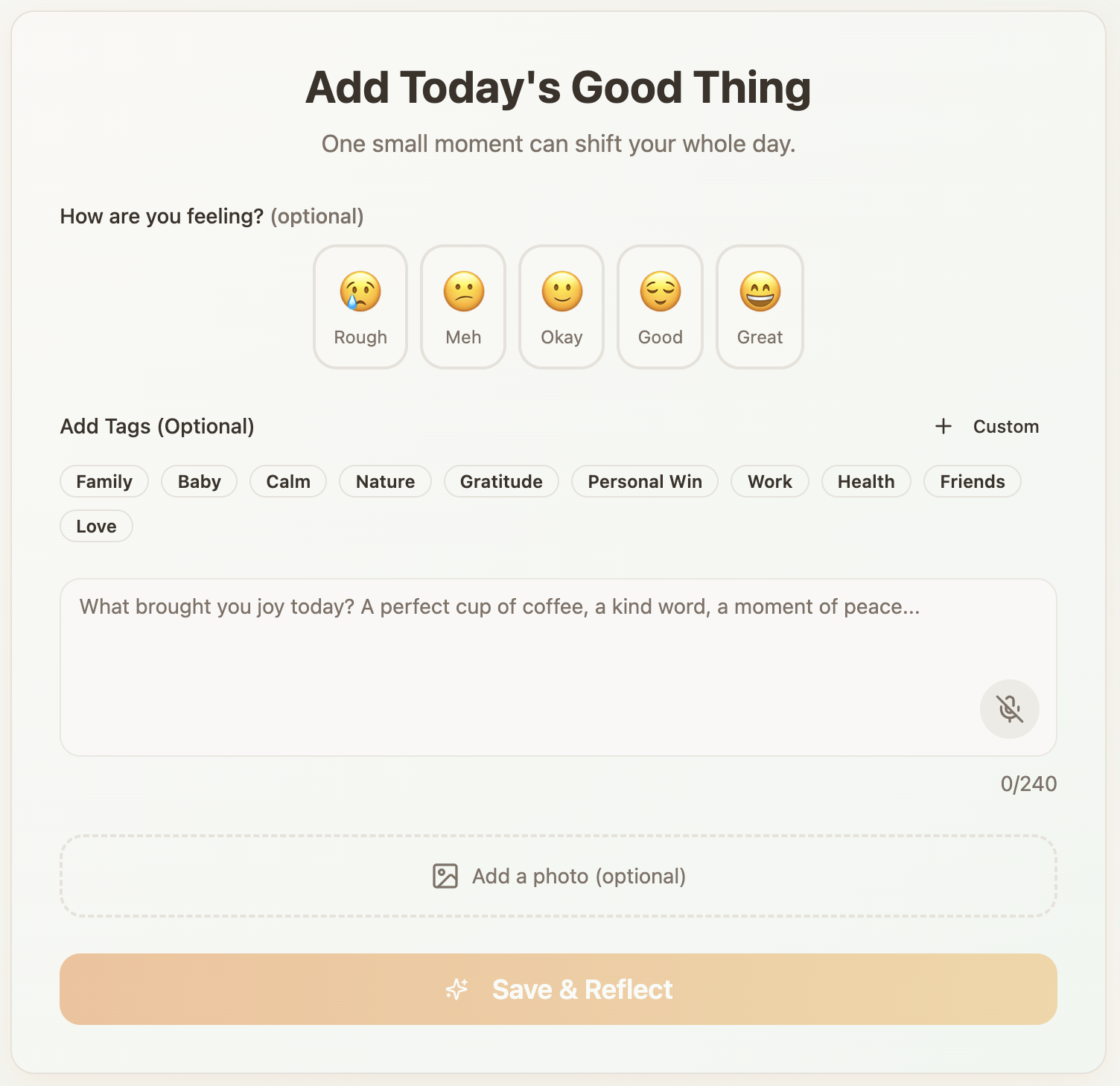Toggle the Family tag
The width and height of the screenshot is (1120, 1086).
(104, 481)
